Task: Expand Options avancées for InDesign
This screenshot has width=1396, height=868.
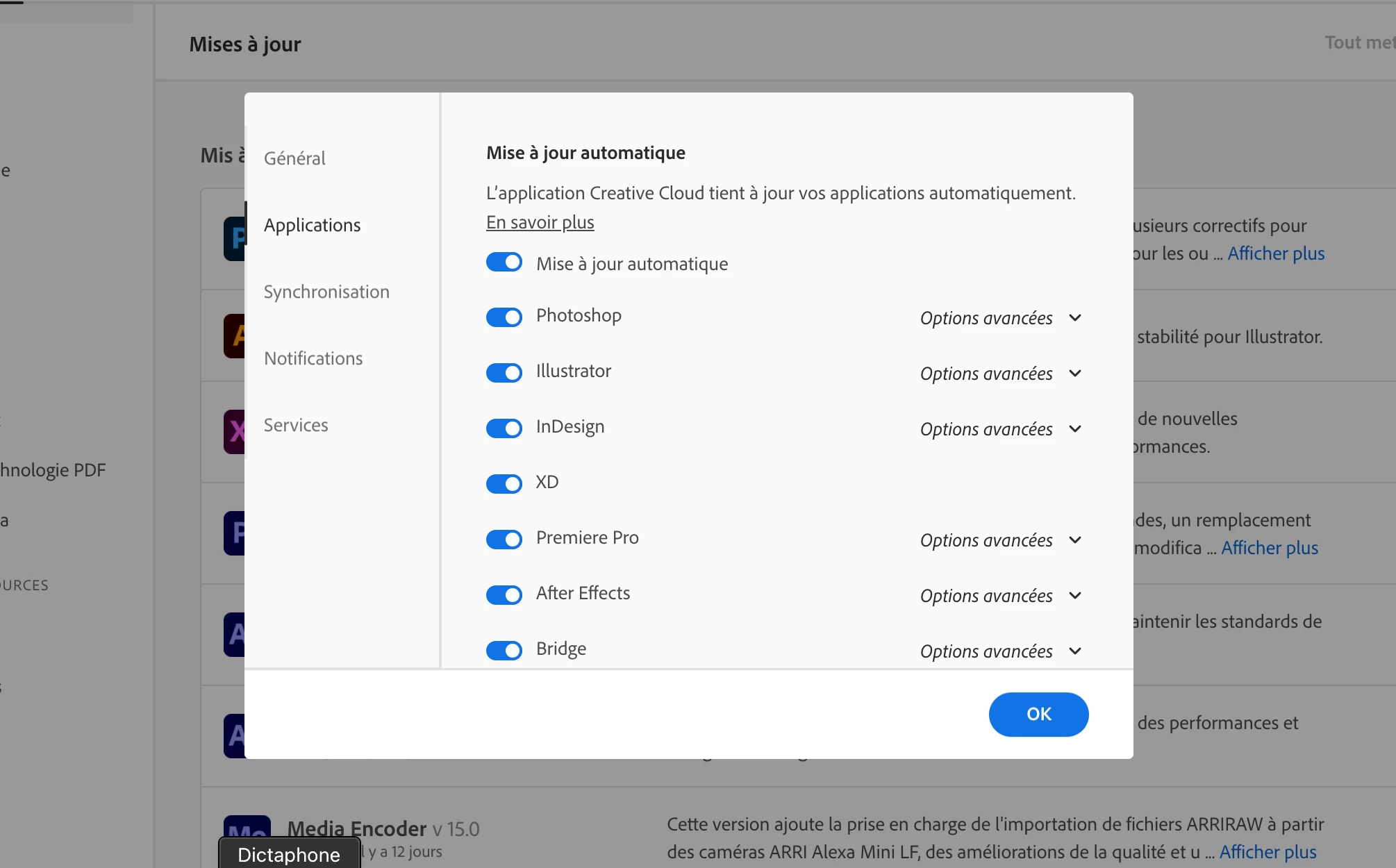Action: click(1074, 429)
